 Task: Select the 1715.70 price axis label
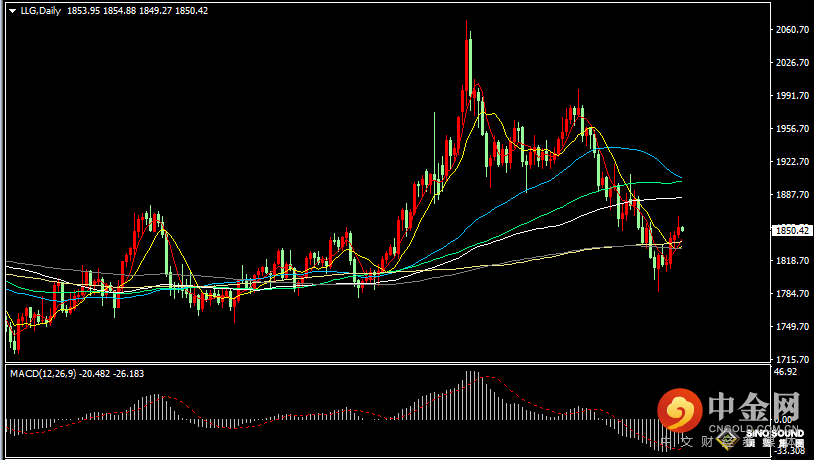click(793, 359)
